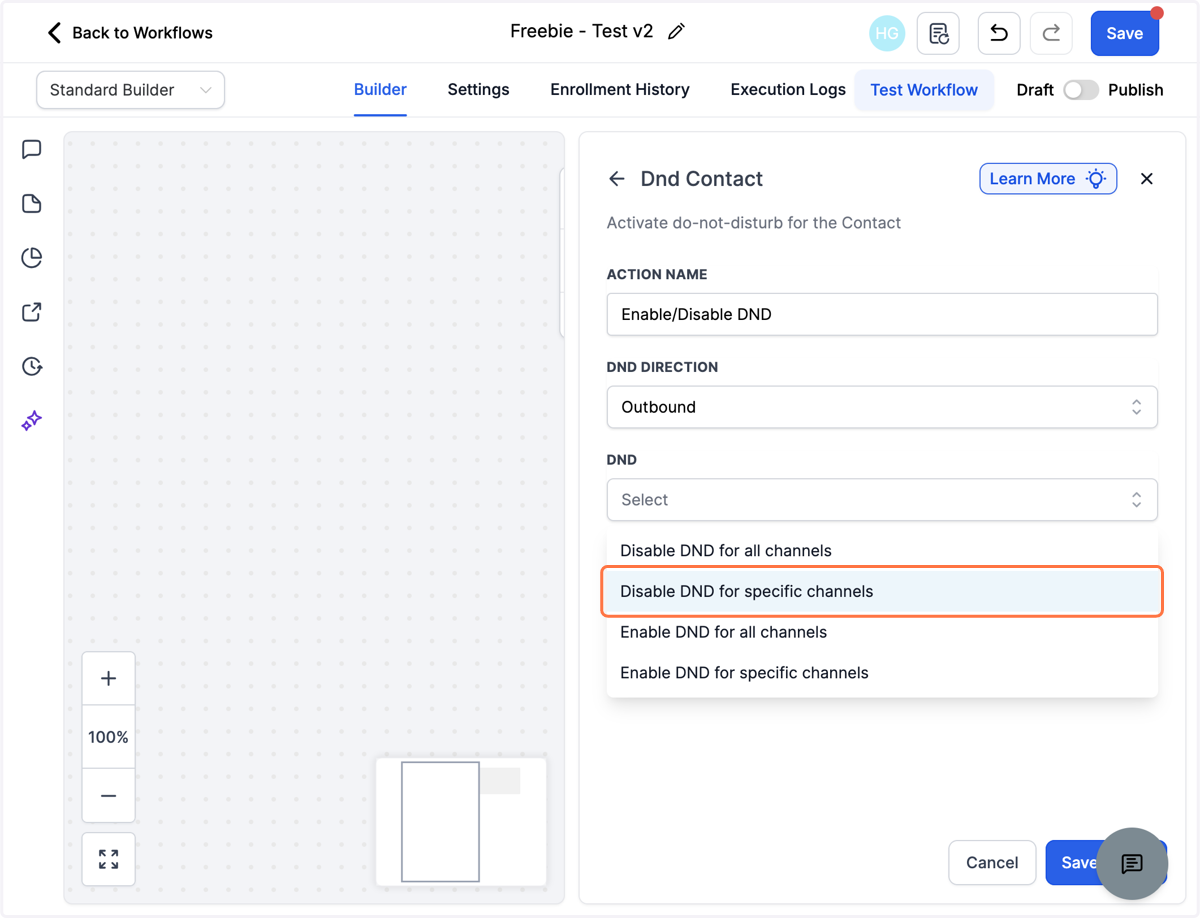Click the Back to Workflows arrow icon

pos(54,33)
